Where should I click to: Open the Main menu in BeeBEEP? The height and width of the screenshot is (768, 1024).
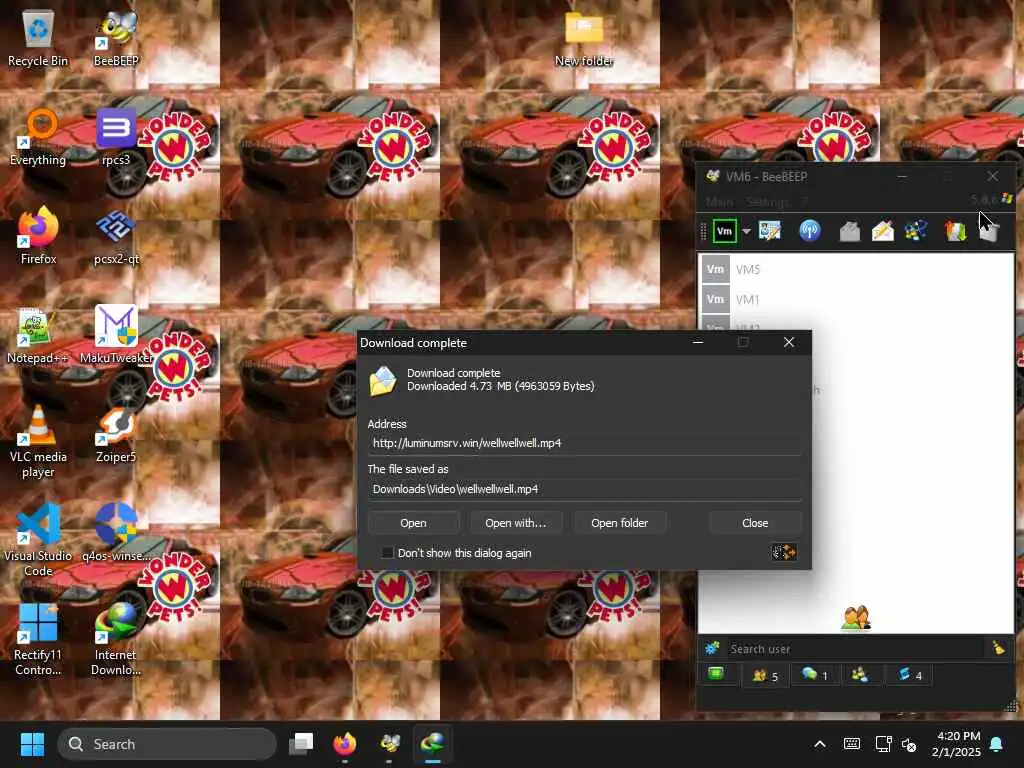point(720,202)
